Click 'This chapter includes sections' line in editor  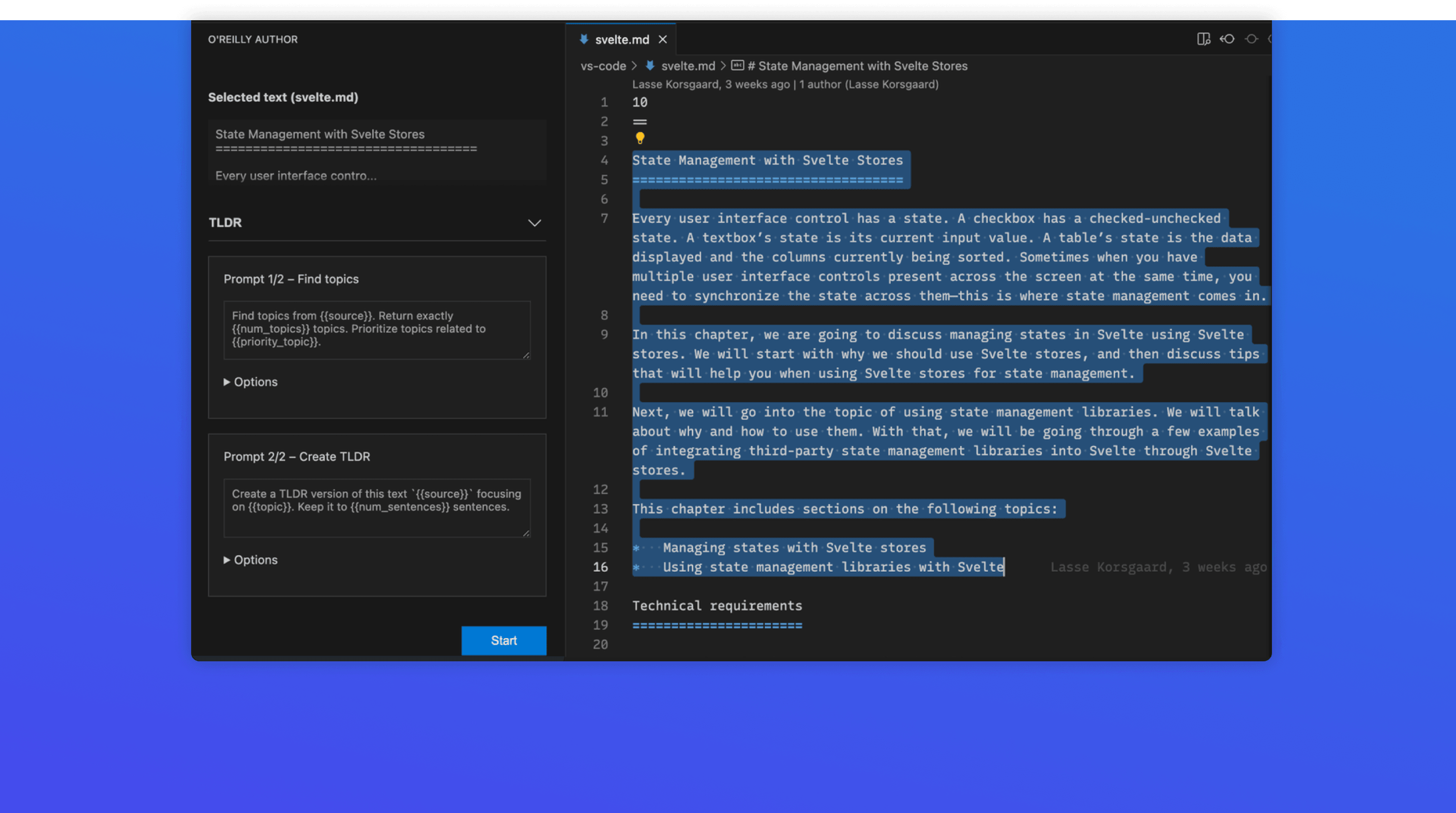(x=844, y=509)
